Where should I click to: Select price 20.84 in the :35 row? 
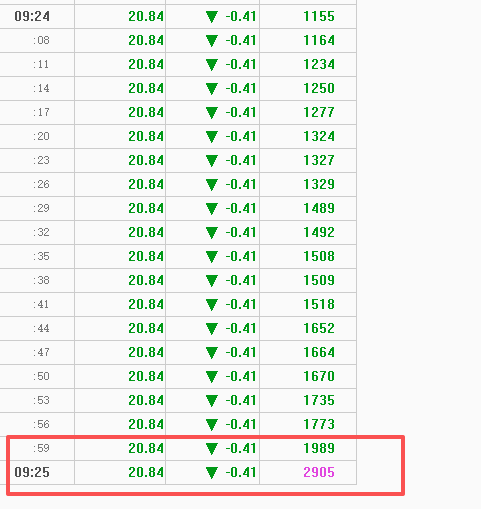(146, 256)
